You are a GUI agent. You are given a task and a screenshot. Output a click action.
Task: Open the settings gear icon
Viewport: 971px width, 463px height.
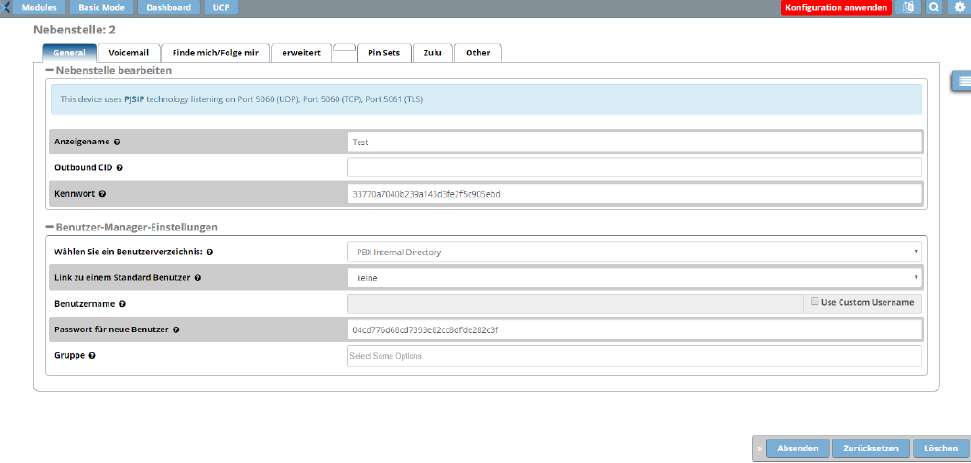point(959,7)
